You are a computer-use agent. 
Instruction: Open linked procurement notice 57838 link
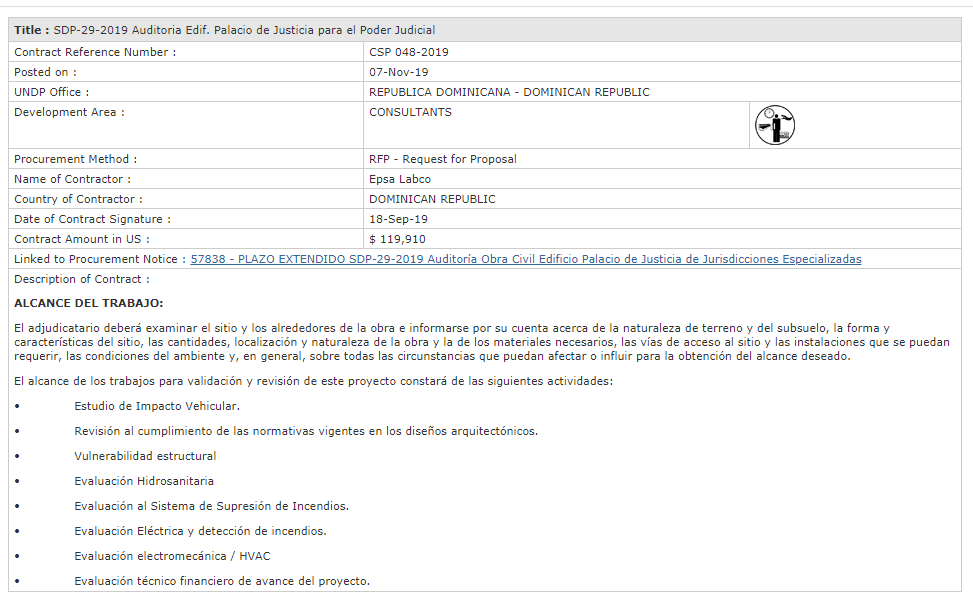526,259
